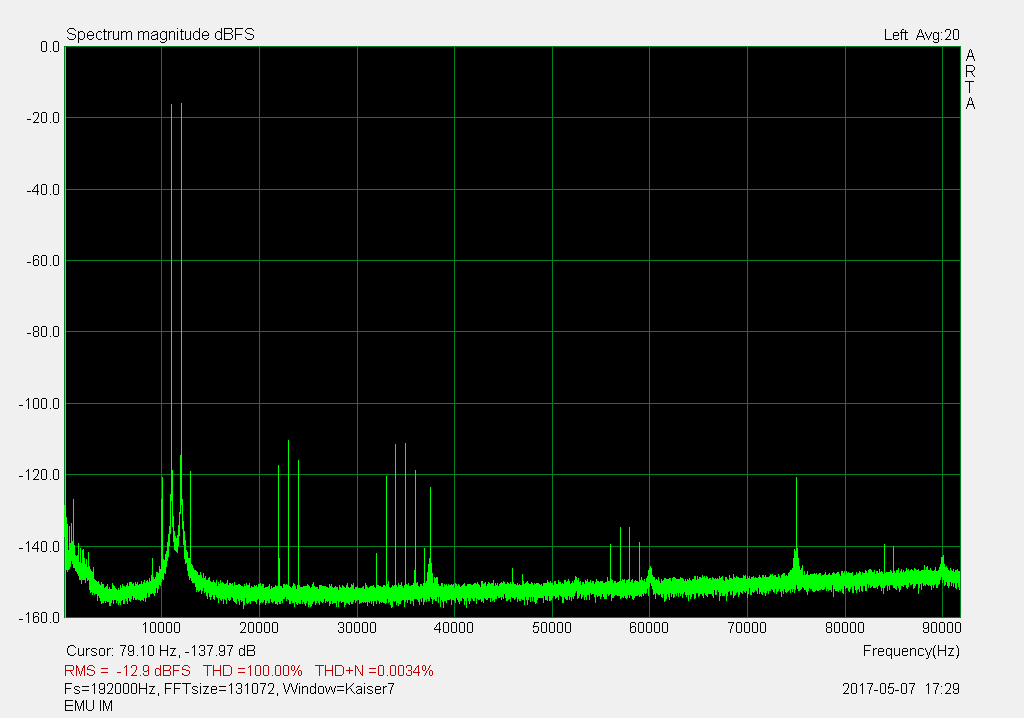The image size is (1024, 718).
Task: Click the 'Left Avg:20' label
Action: click(921, 35)
